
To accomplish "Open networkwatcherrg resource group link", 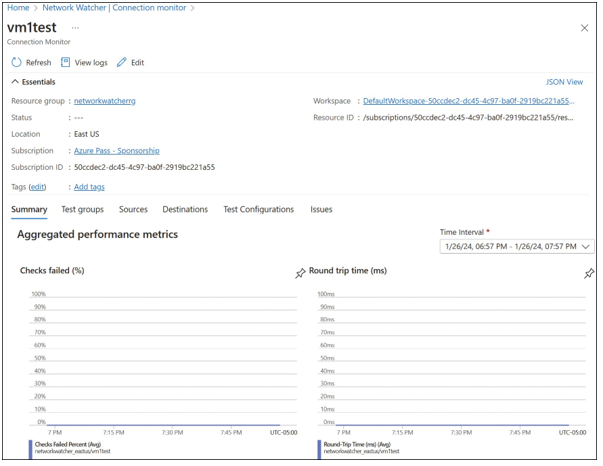I will [x=105, y=101].
